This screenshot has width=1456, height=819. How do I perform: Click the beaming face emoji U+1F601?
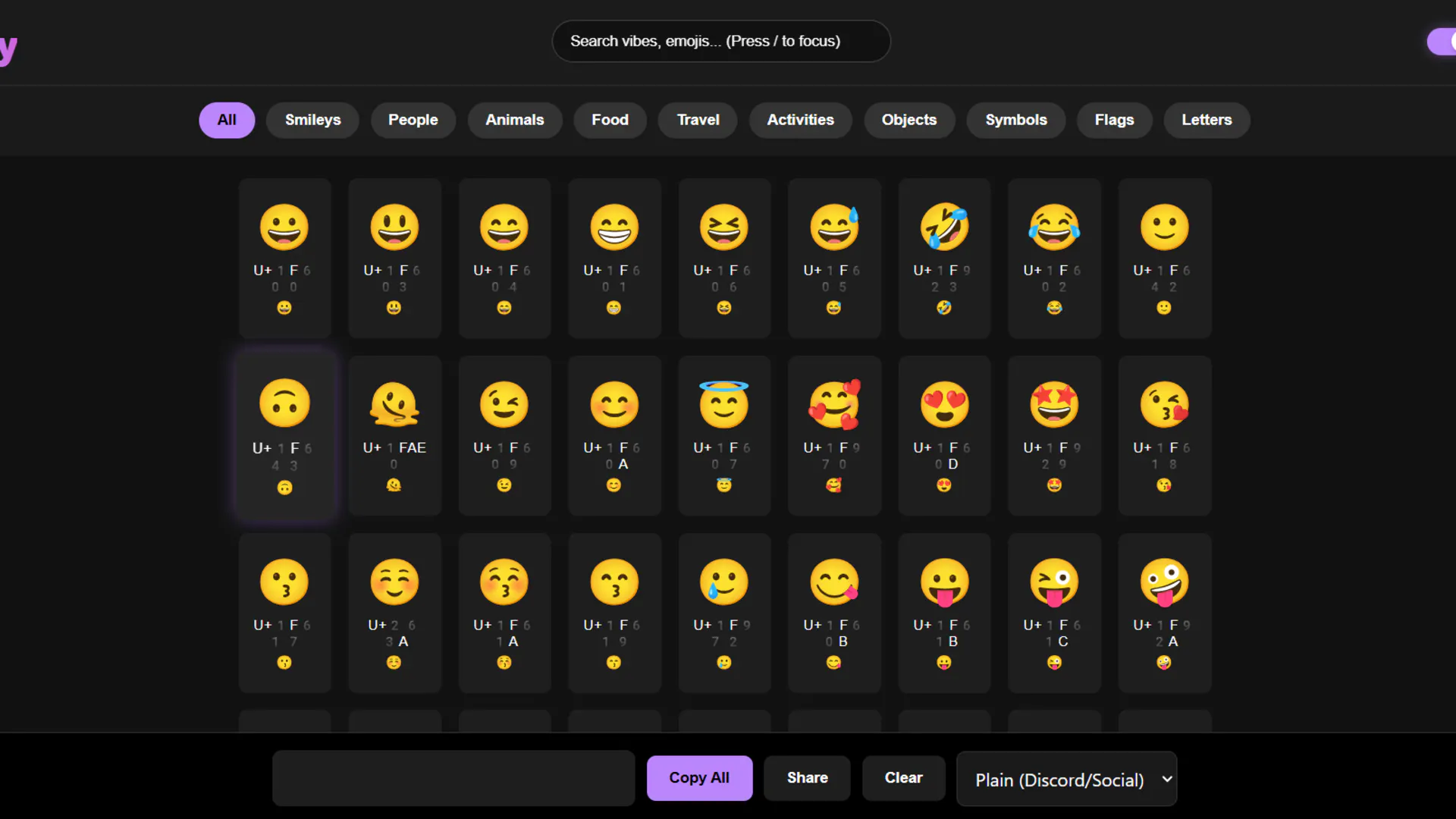pyautogui.click(x=614, y=258)
